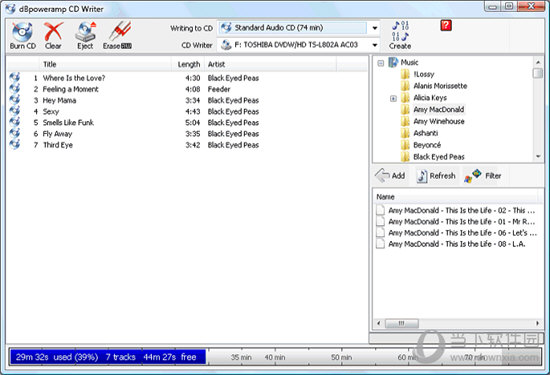Select Black Eyed Peas folder in tree
The width and height of the screenshot is (550, 375).
(439, 157)
